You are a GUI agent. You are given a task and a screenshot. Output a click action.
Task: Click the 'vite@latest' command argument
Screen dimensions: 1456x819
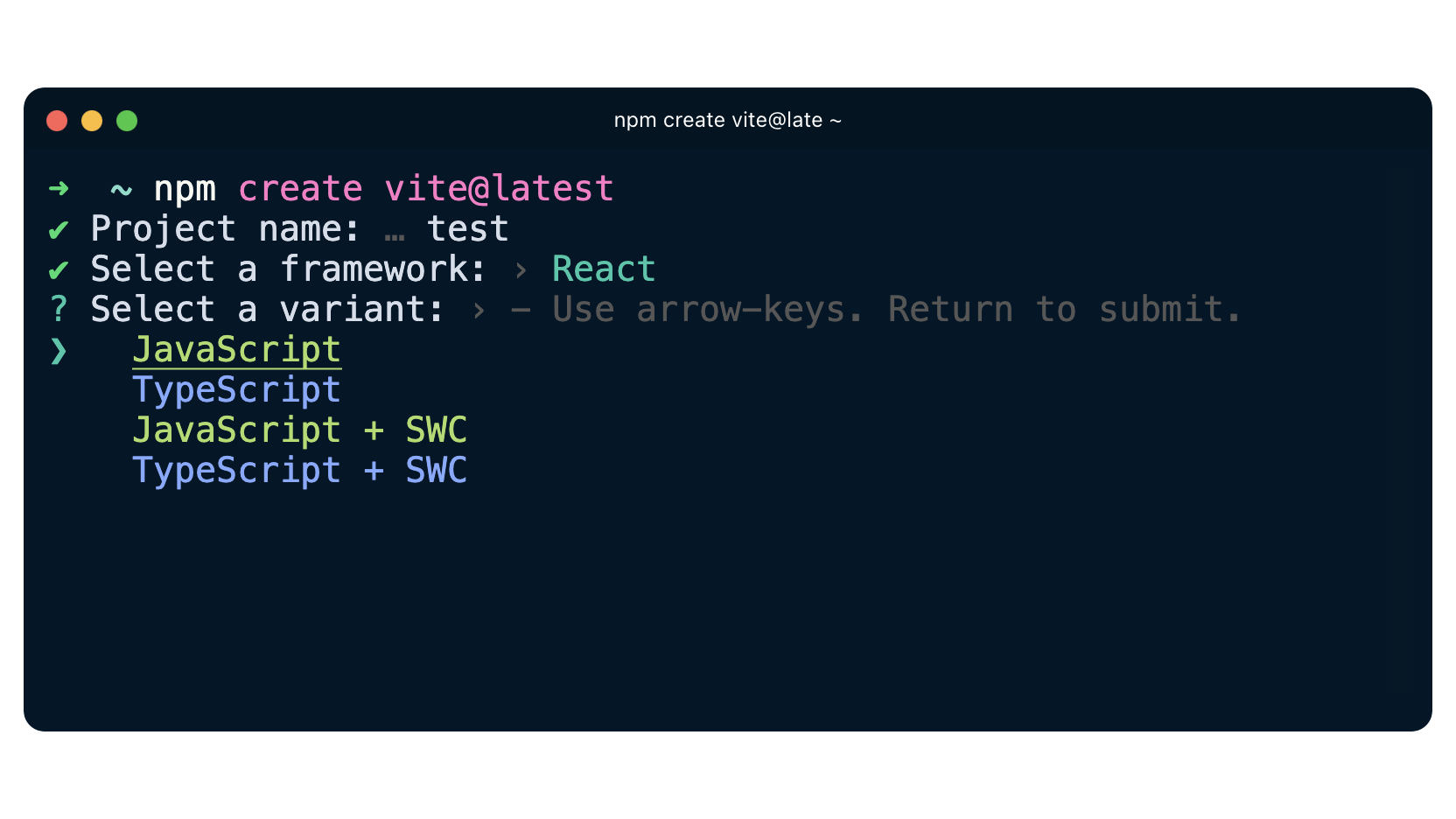[499, 189]
